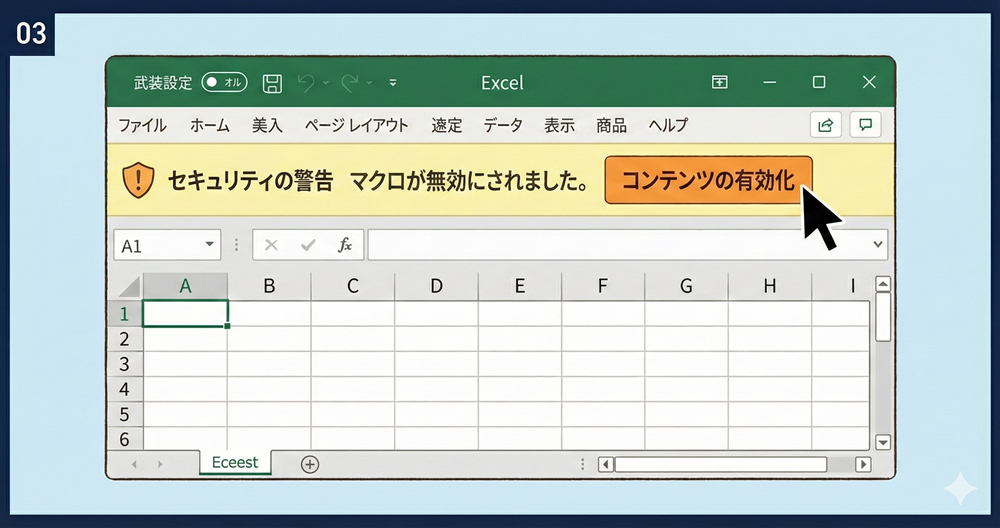The width and height of the screenshot is (1000, 528).
Task: Click the コンテンツの有効化 button
Action: 708,180
